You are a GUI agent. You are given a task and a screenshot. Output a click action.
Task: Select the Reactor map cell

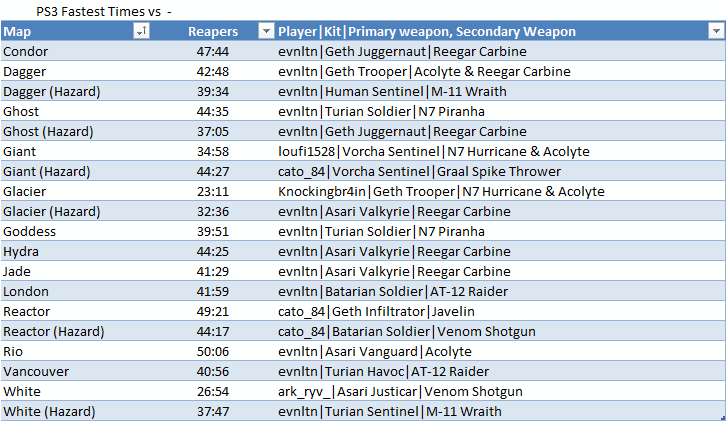coord(76,311)
